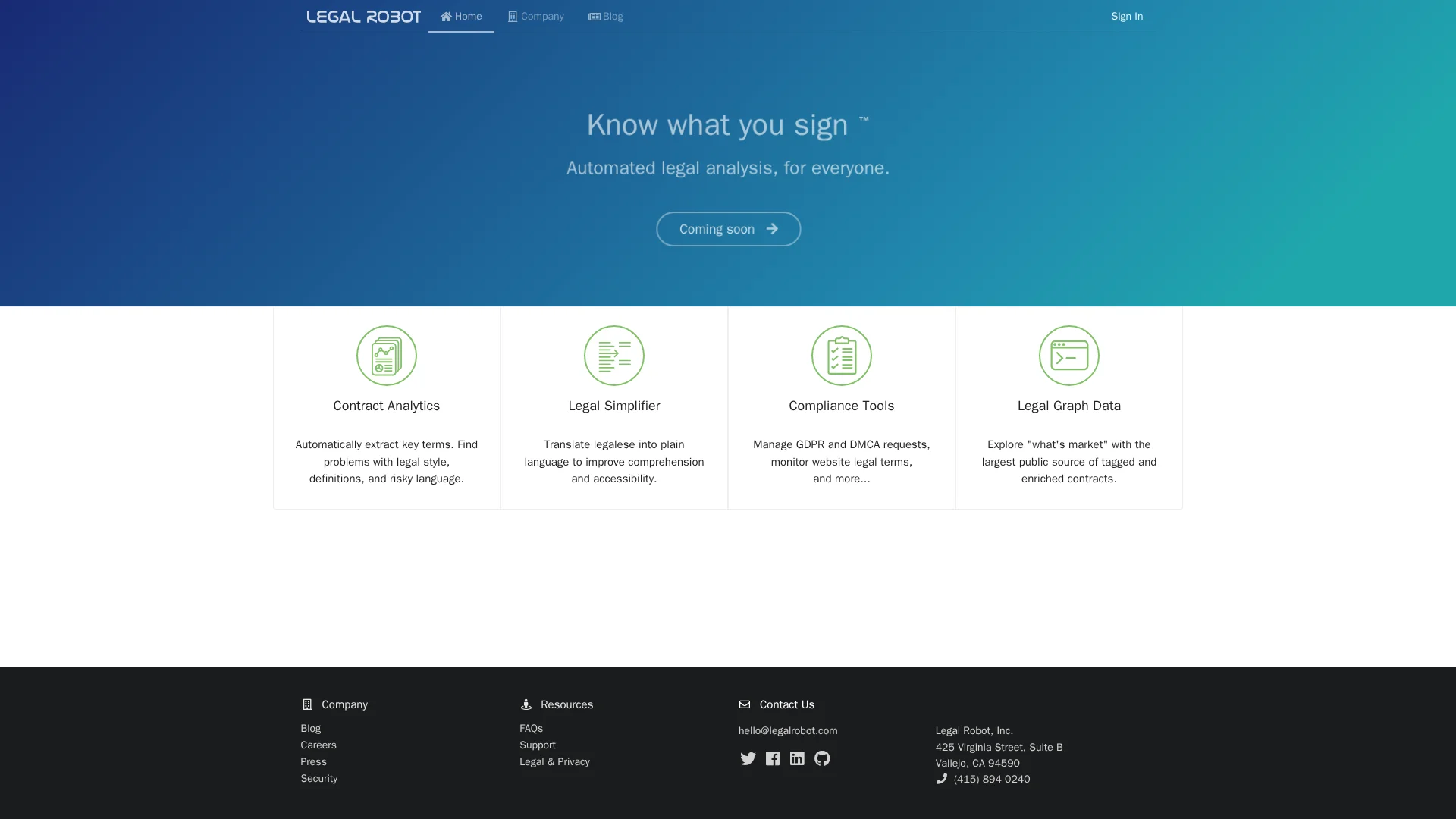Image resolution: width=1456 pixels, height=819 pixels.
Task: Click the hello@legalrobot.com email link
Action: coord(788,730)
